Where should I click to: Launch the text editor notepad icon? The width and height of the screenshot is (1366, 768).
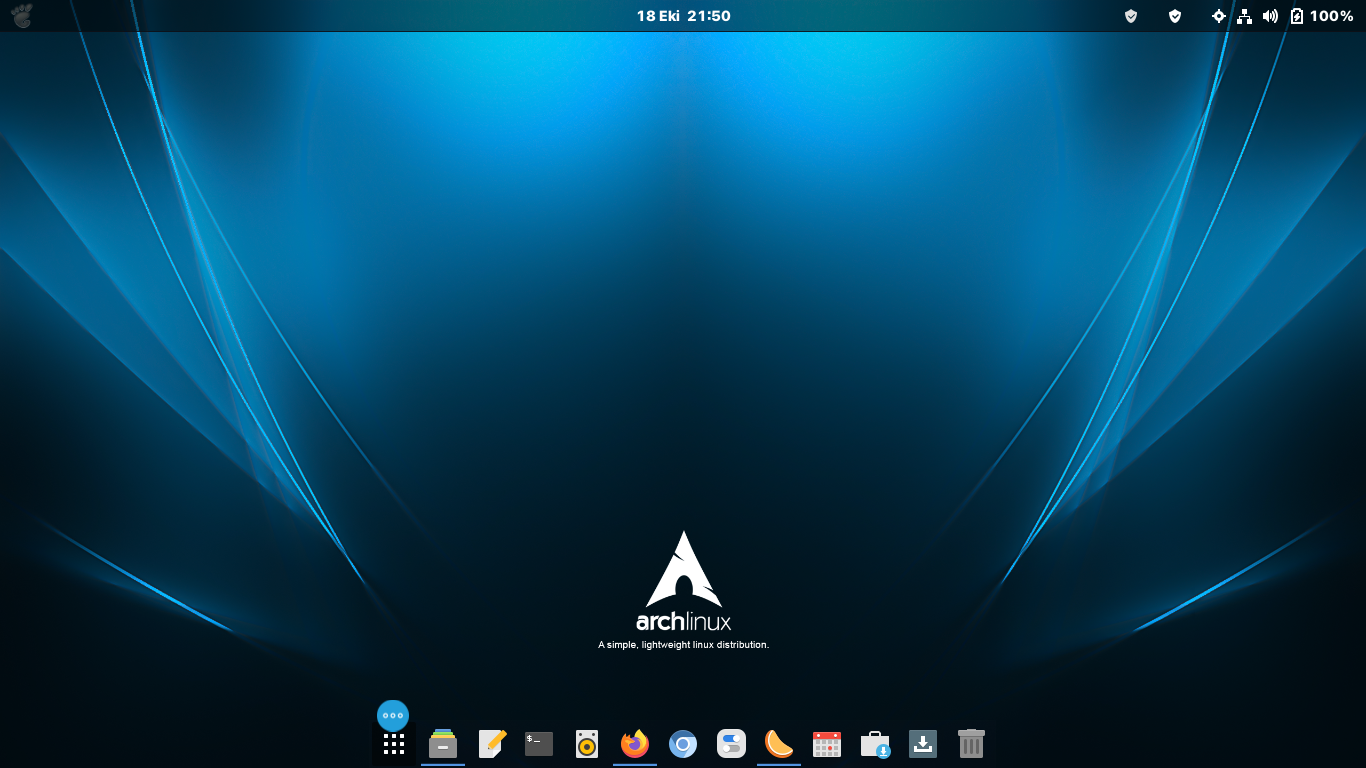tap(491, 744)
